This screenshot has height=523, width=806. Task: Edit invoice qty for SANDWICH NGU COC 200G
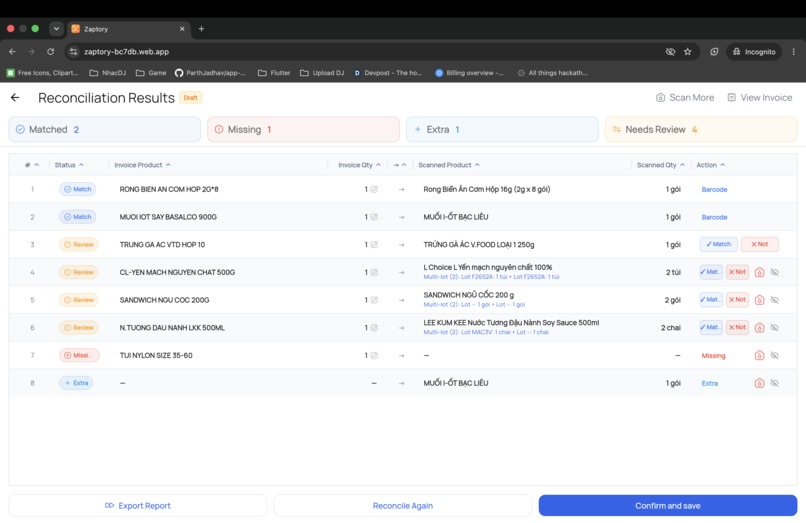(x=374, y=300)
